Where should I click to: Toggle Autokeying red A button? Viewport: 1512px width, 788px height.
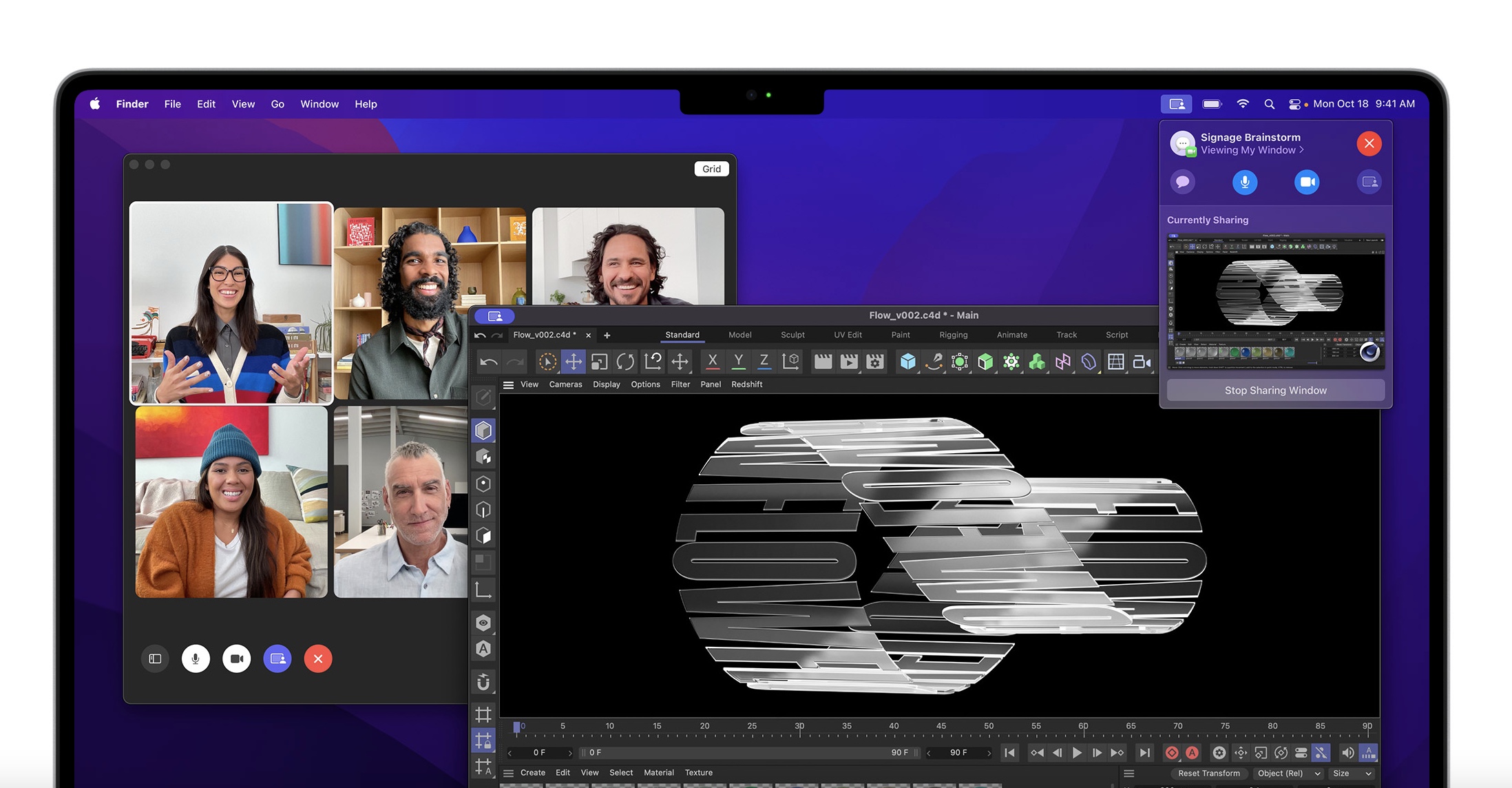[1193, 752]
